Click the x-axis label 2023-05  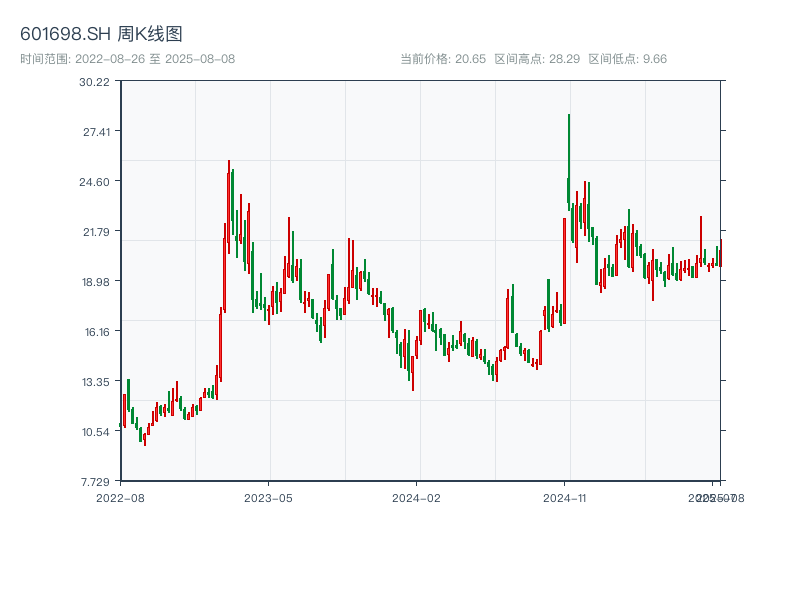click(x=268, y=498)
